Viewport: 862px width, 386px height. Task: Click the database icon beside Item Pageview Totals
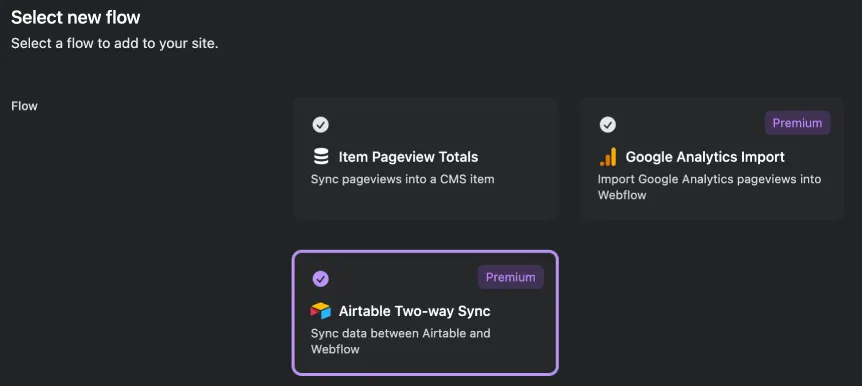[321, 157]
